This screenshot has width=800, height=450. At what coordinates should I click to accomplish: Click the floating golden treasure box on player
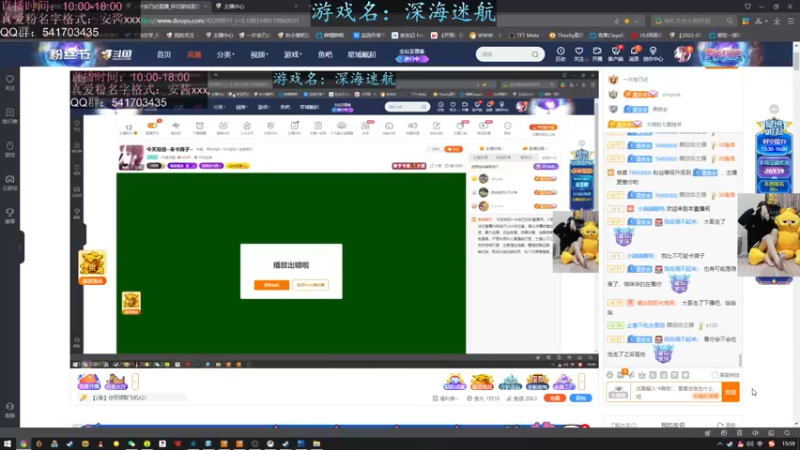click(92, 267)
